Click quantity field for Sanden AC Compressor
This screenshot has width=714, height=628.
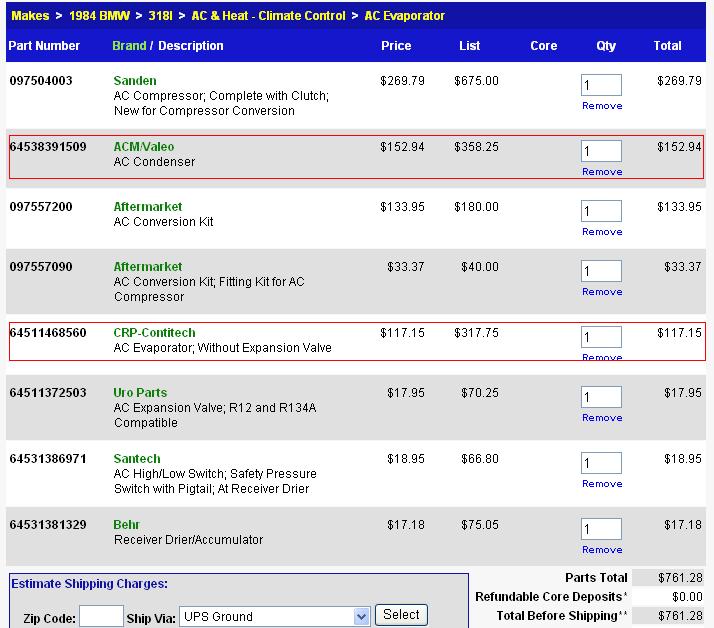(601, 86)
